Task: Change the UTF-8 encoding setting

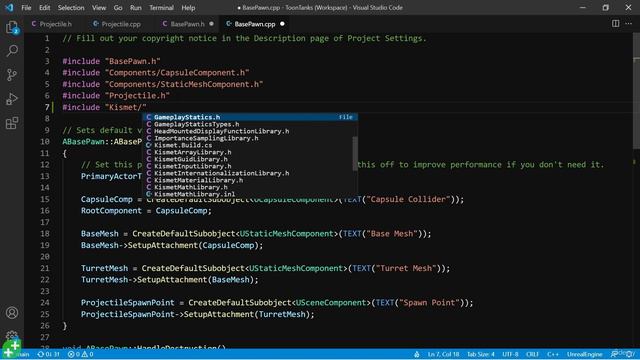Action: [510, 354]
